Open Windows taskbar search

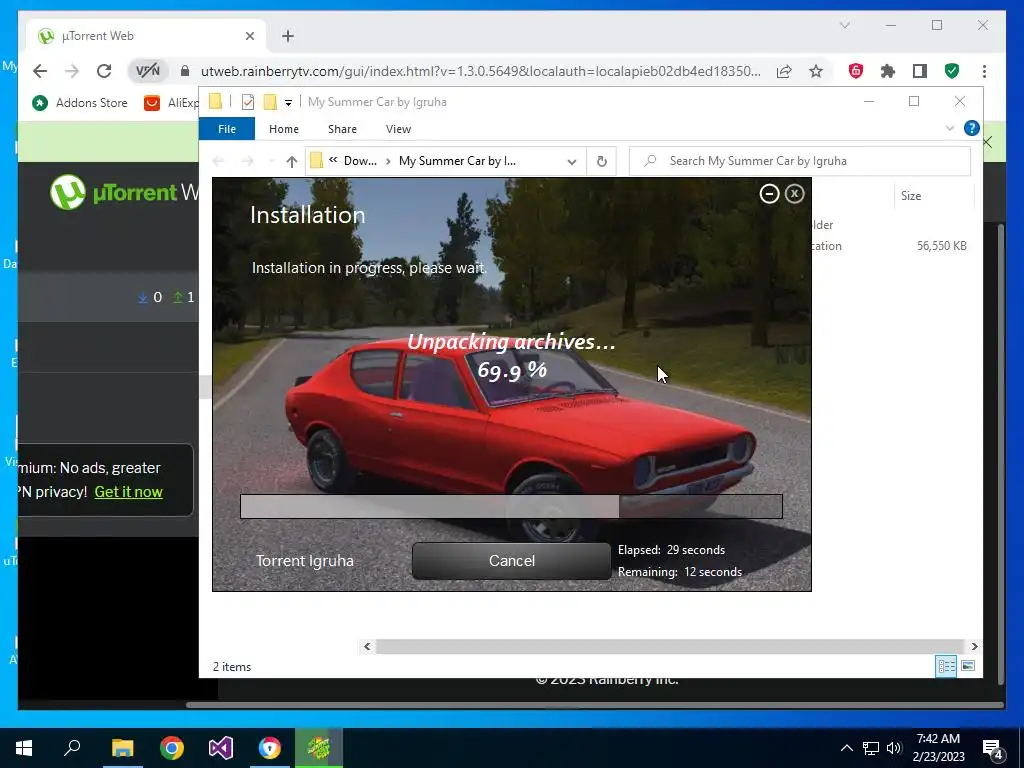(x=72, y=748)
